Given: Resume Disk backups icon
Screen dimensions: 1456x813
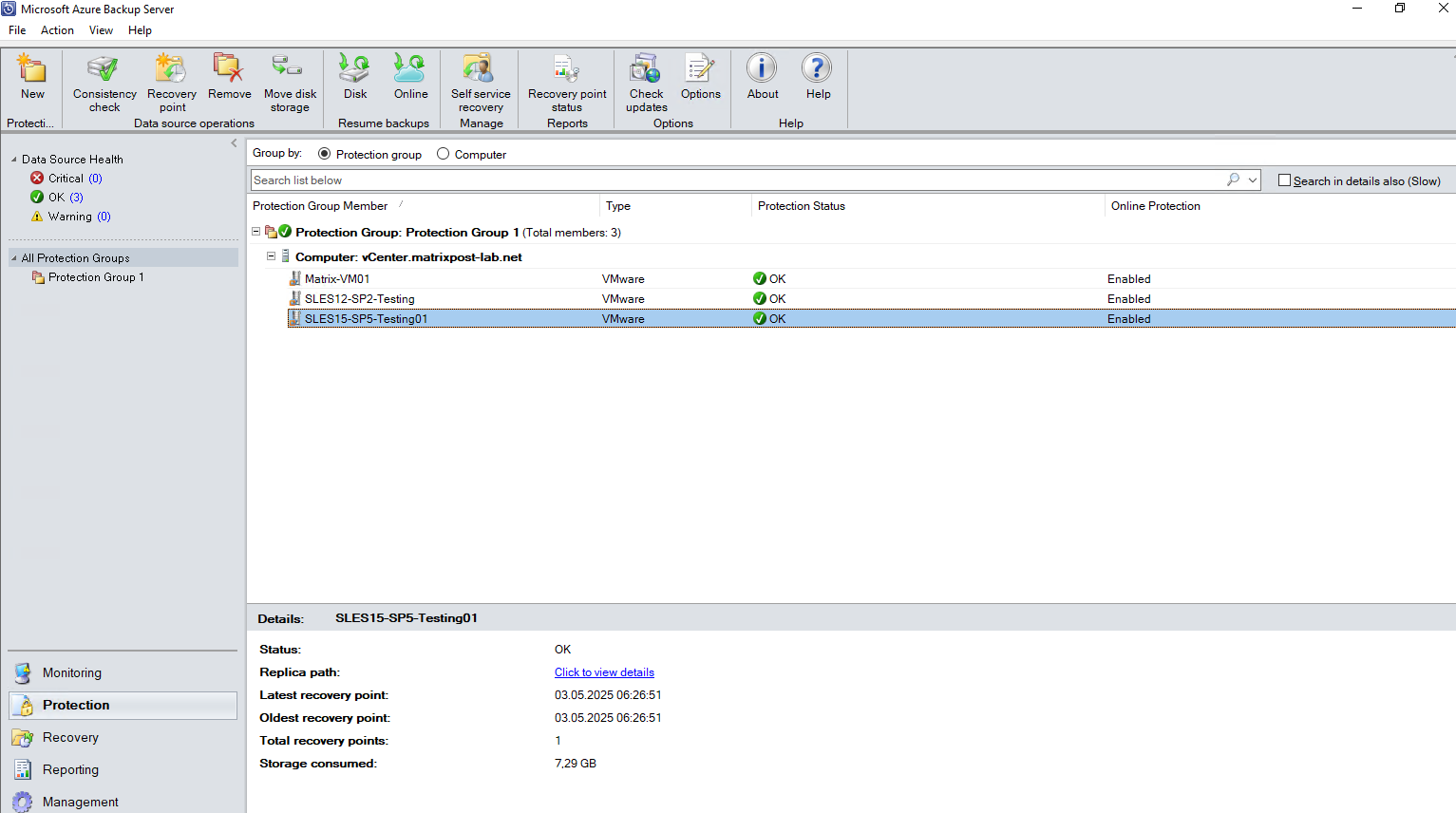Looking at the screenshot, I should [355, 68].
